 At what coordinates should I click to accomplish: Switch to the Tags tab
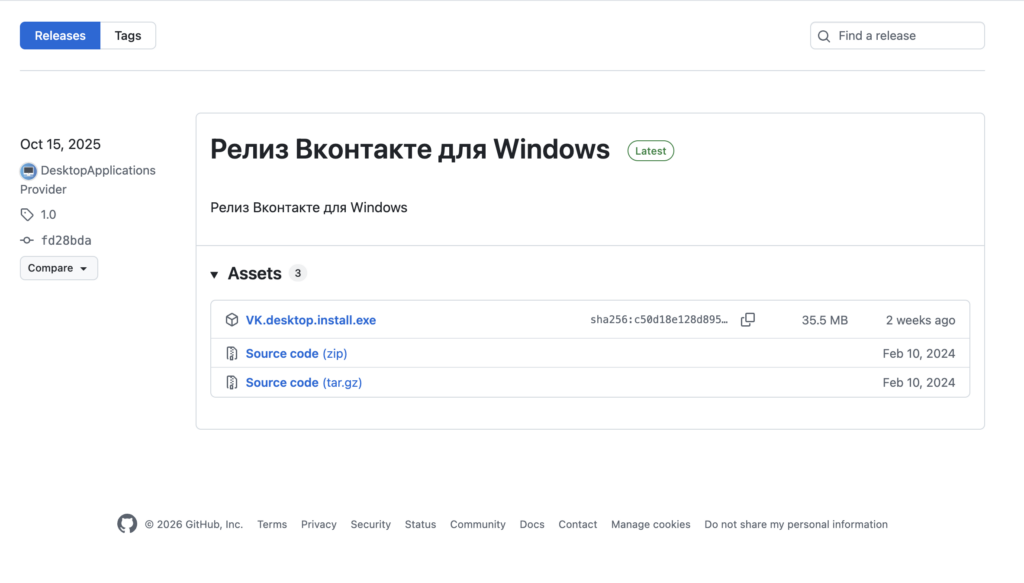[x=128, y=36]
